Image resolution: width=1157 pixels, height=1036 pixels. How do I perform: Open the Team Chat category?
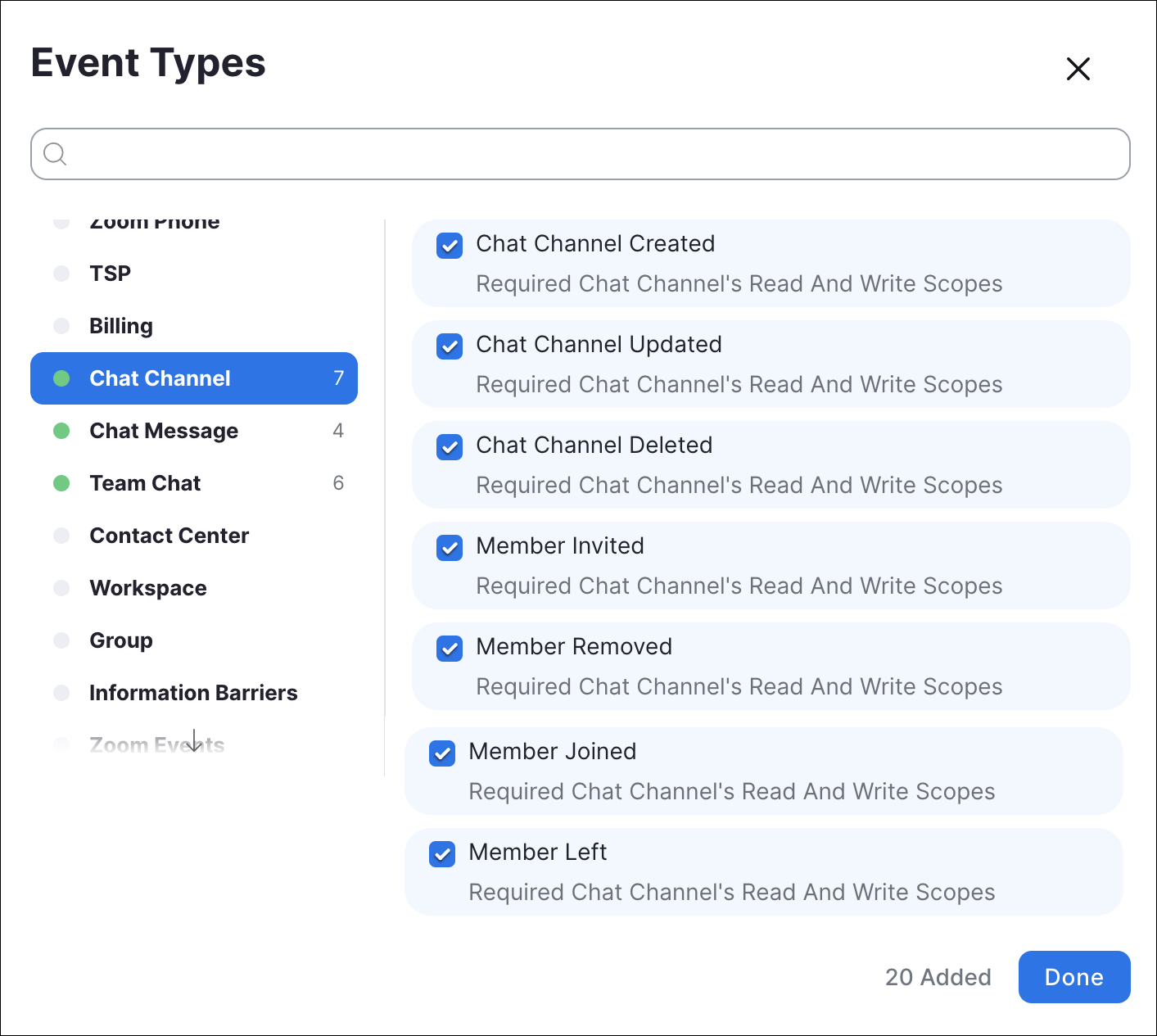pos(145,483)
